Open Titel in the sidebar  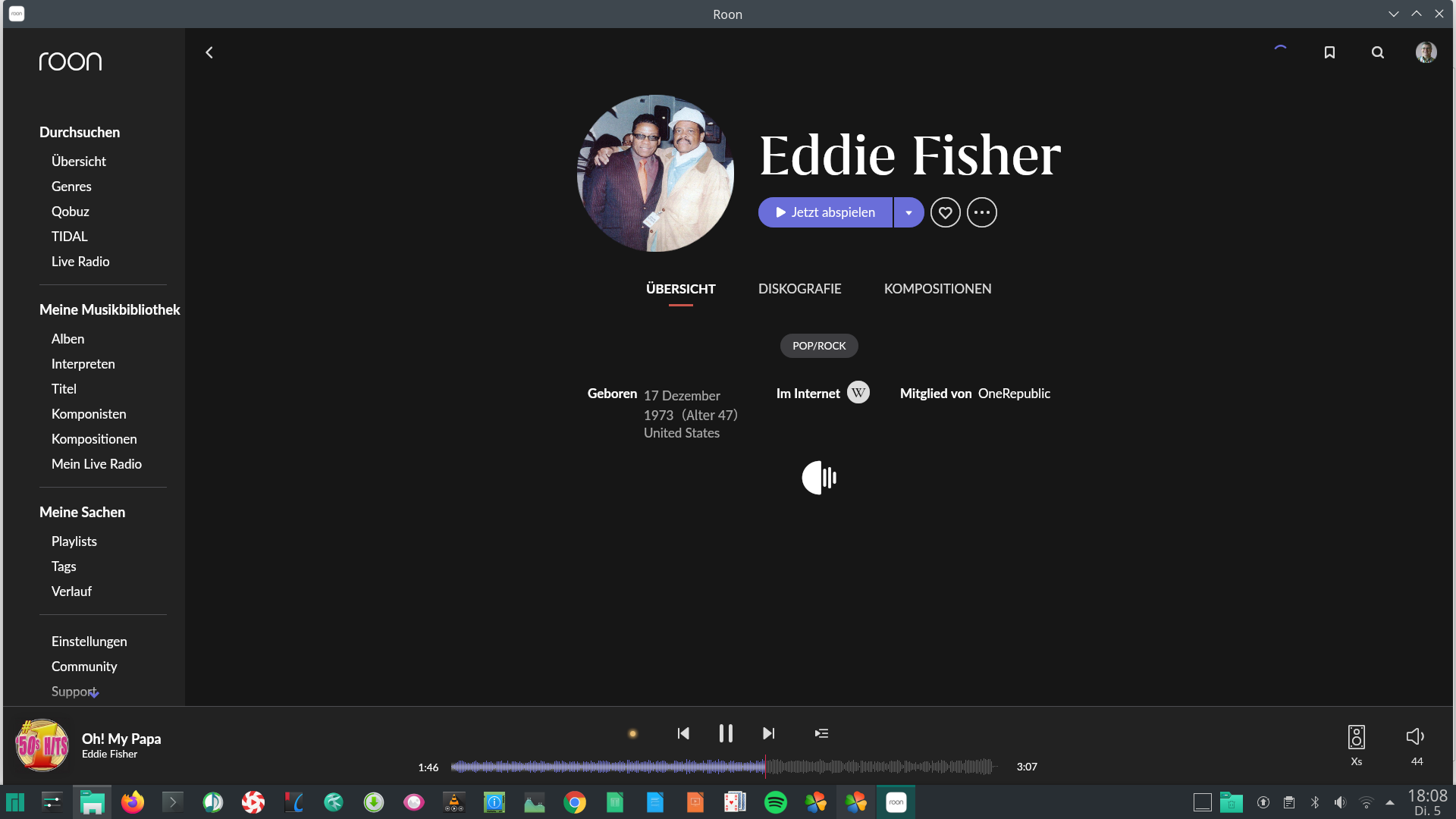(64, 389)
